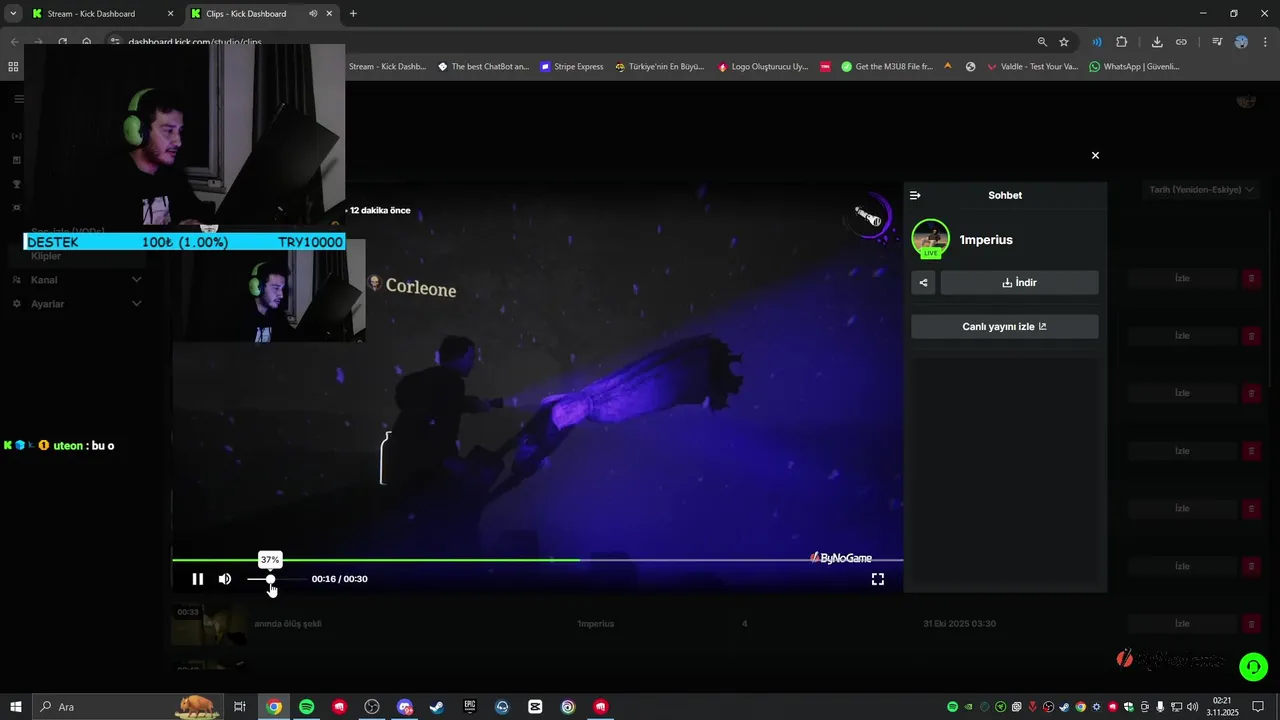Open the Chrome three-dot menu
The width and height of the screenshot is (1280, 720).
[x=1264, y=42]
